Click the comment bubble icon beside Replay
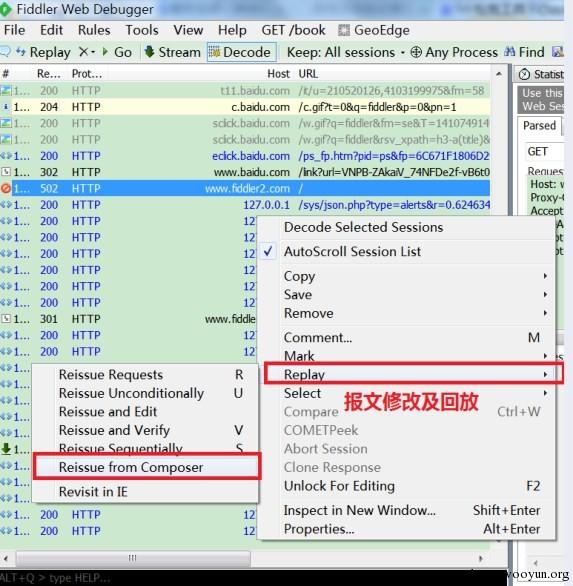Viewport: 573px width, 586px height. [x=6, y=52]
